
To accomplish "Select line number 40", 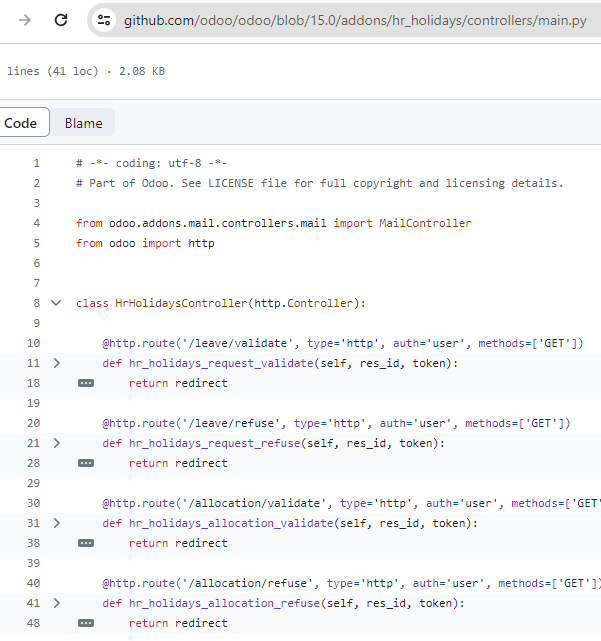I will tap(34, 583).
